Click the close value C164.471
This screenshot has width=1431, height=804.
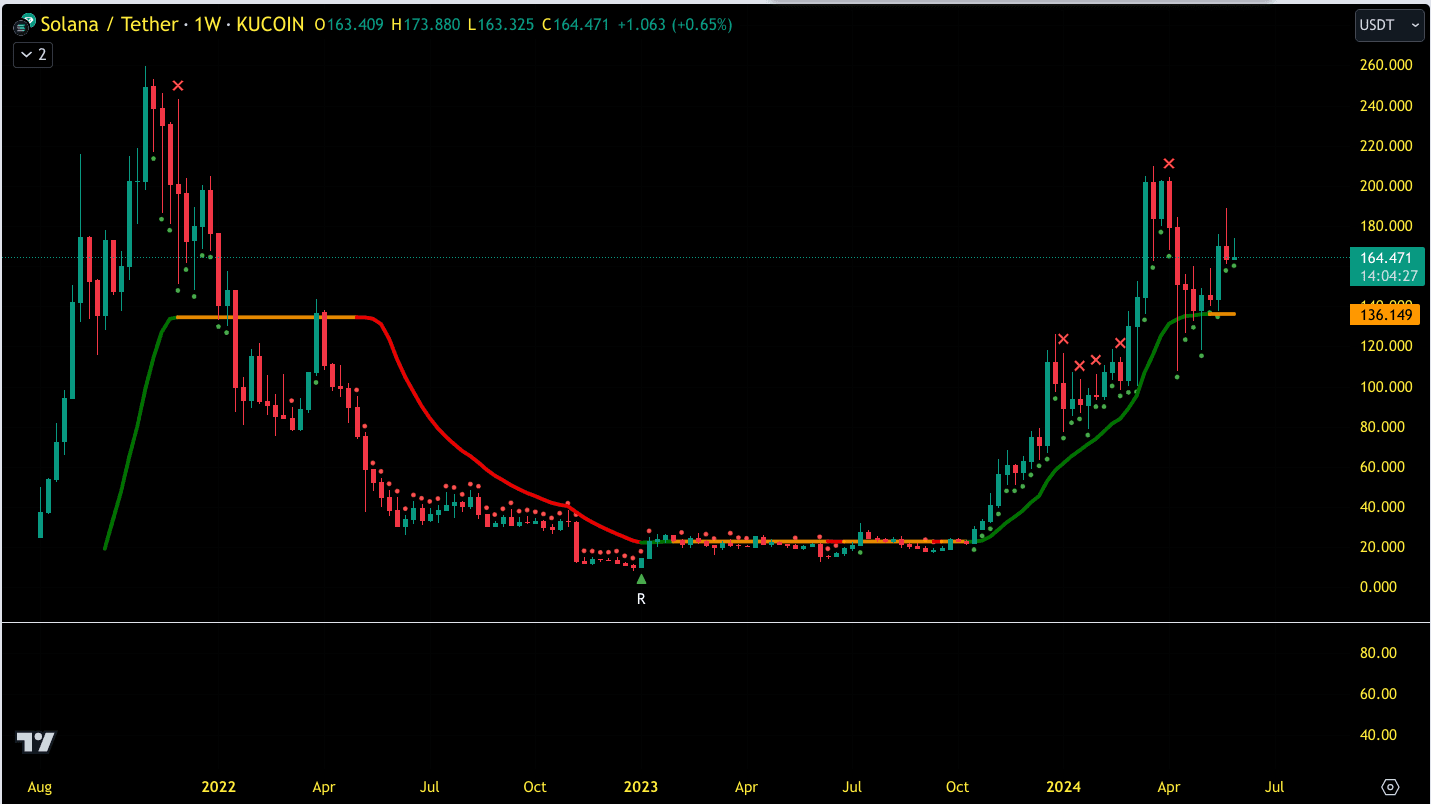(576, 25)
